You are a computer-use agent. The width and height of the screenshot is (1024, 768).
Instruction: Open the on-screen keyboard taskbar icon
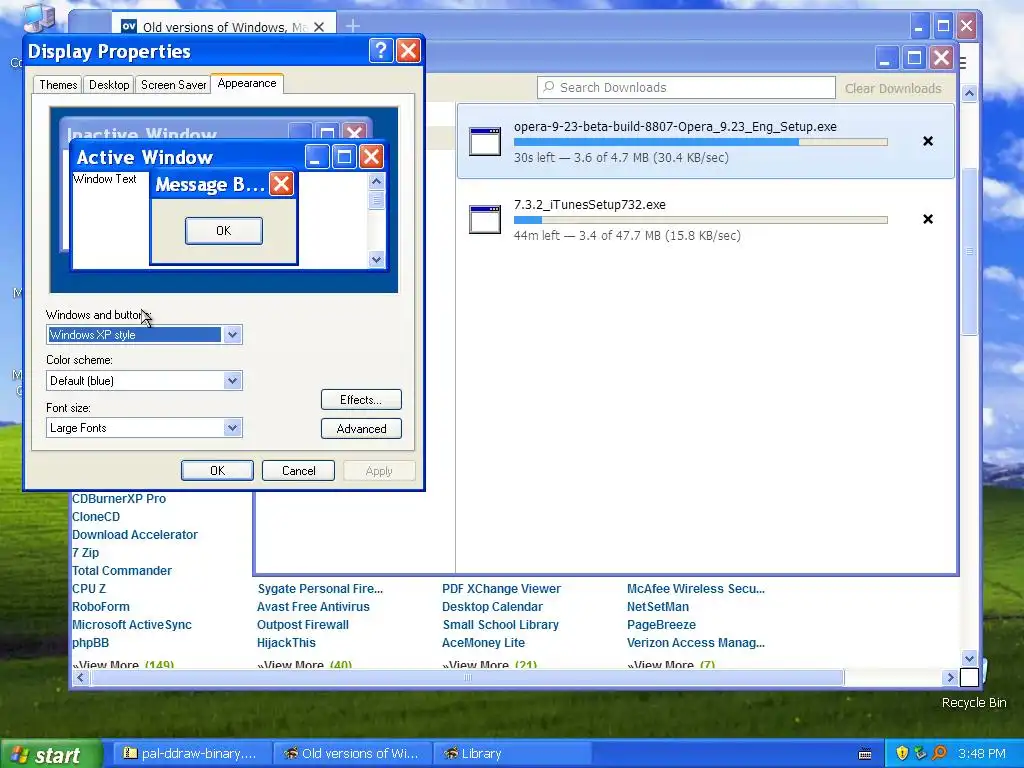click(865, 754)
